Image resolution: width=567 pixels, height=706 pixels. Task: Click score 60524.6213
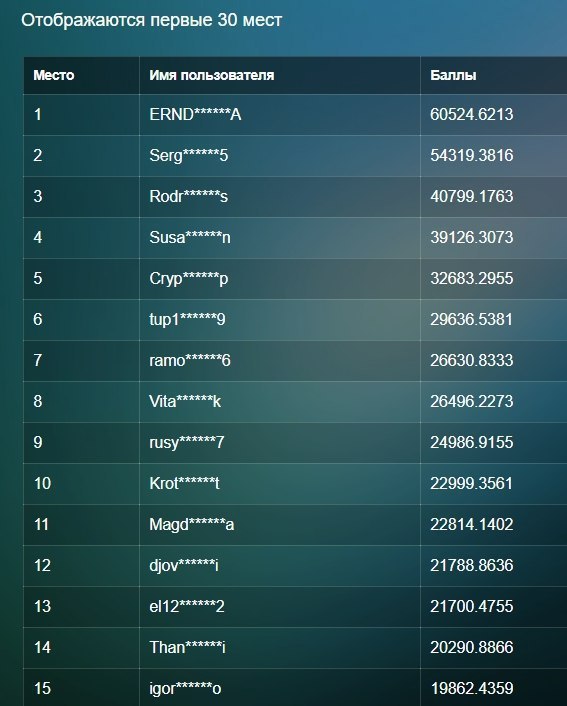(x=472, y=114)
